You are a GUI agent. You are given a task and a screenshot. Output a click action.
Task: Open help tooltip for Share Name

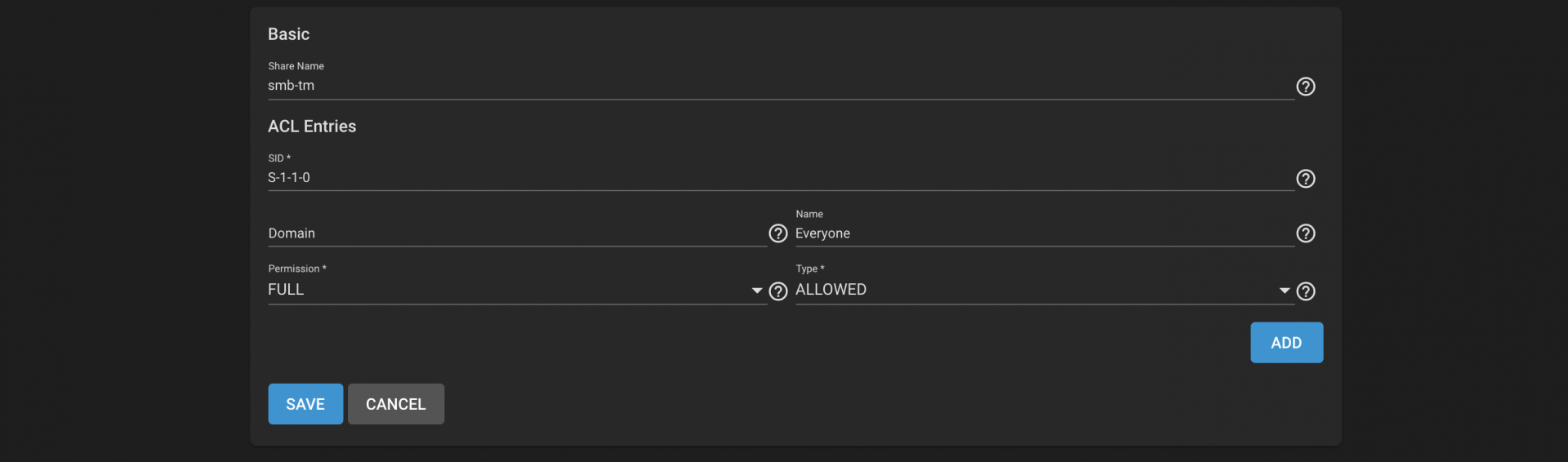tap(1306, 87)
